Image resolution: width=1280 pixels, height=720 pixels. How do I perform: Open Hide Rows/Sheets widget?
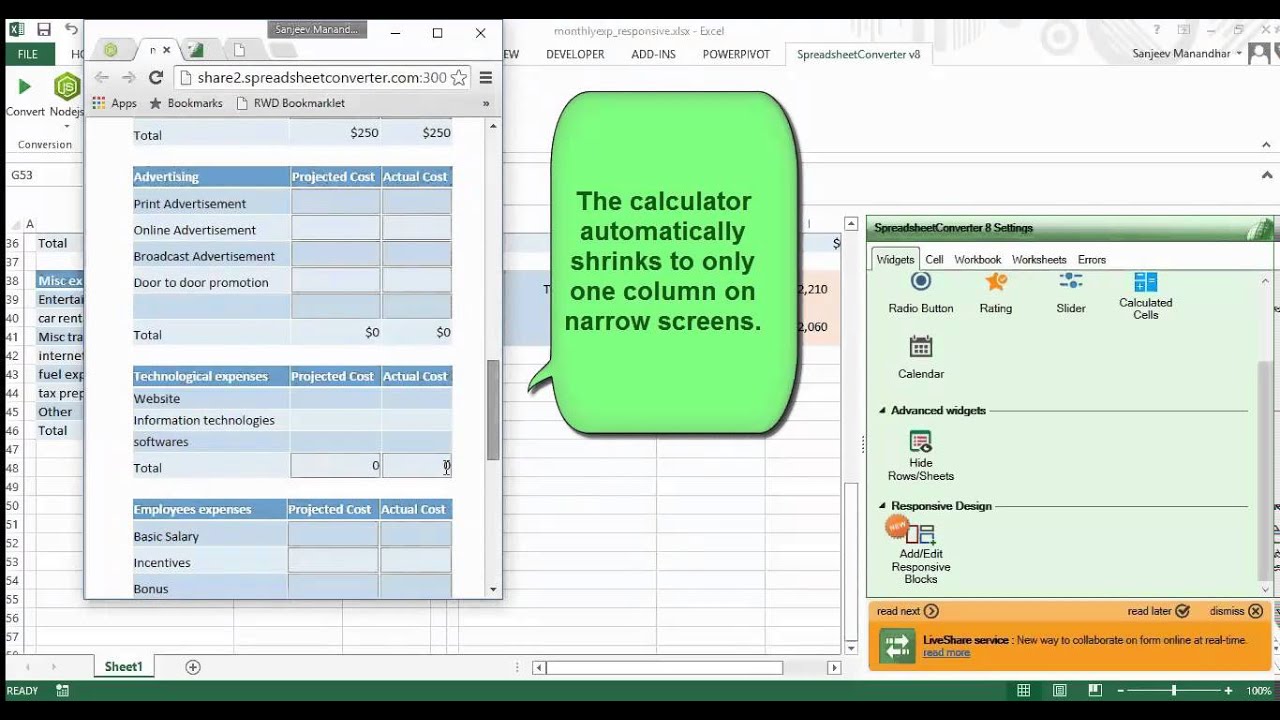(x=921, y=456)
